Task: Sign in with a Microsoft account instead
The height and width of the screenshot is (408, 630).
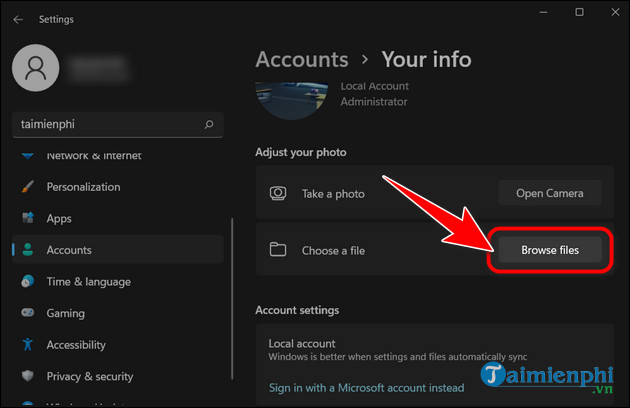Action: (366, 387)
